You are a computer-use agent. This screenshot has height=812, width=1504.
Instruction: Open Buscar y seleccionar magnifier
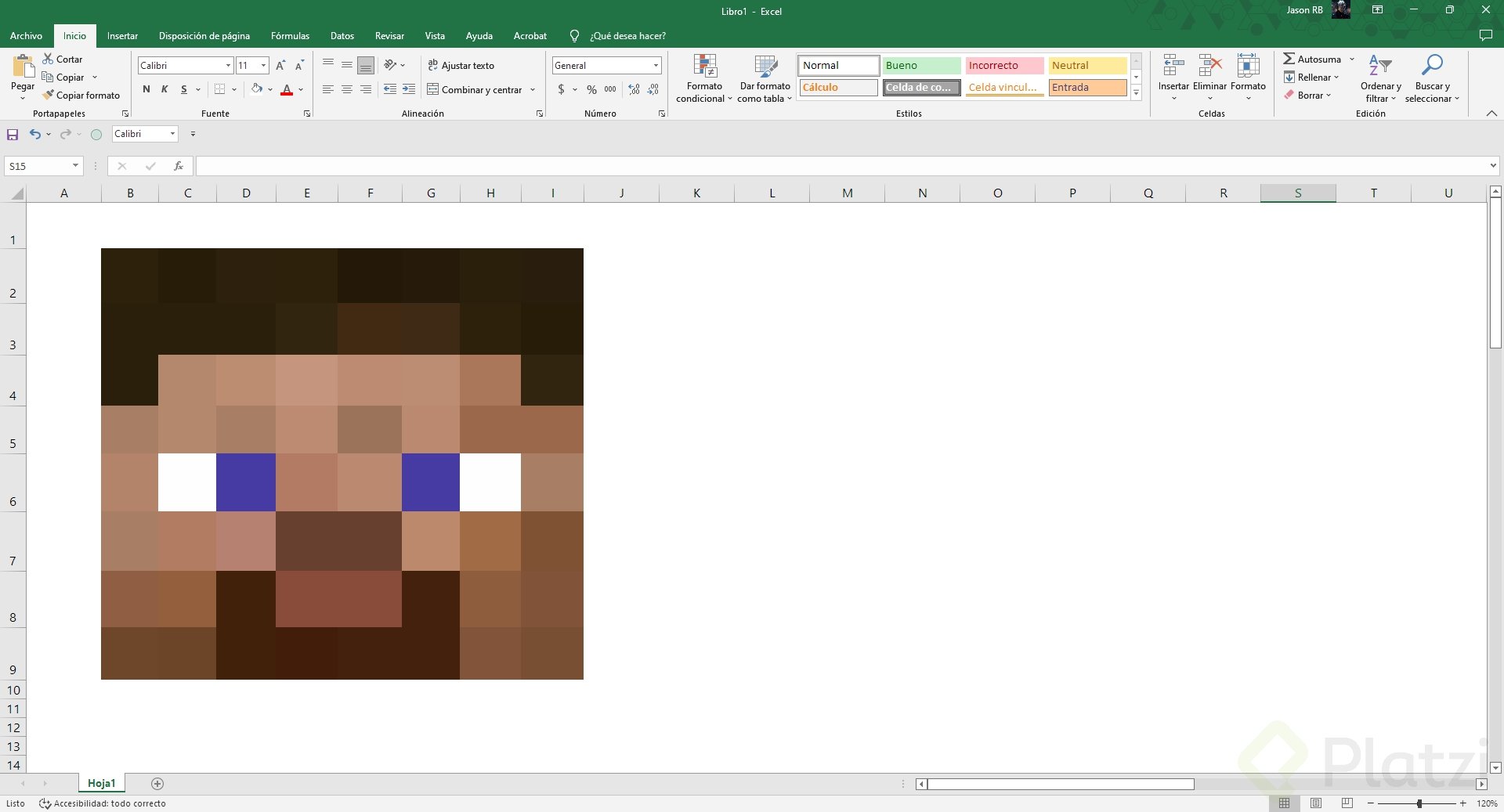[x=1432, y=78]
